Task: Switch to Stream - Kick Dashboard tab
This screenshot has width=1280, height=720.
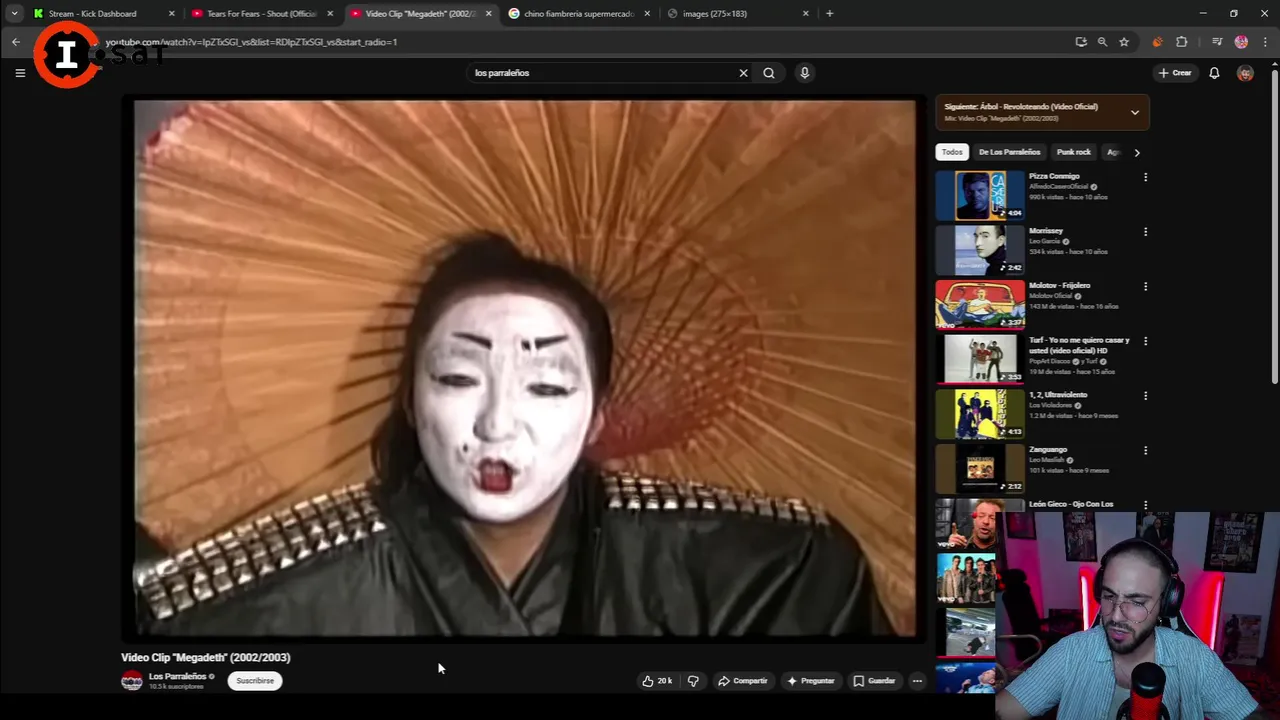Action: tap(95, 14)
